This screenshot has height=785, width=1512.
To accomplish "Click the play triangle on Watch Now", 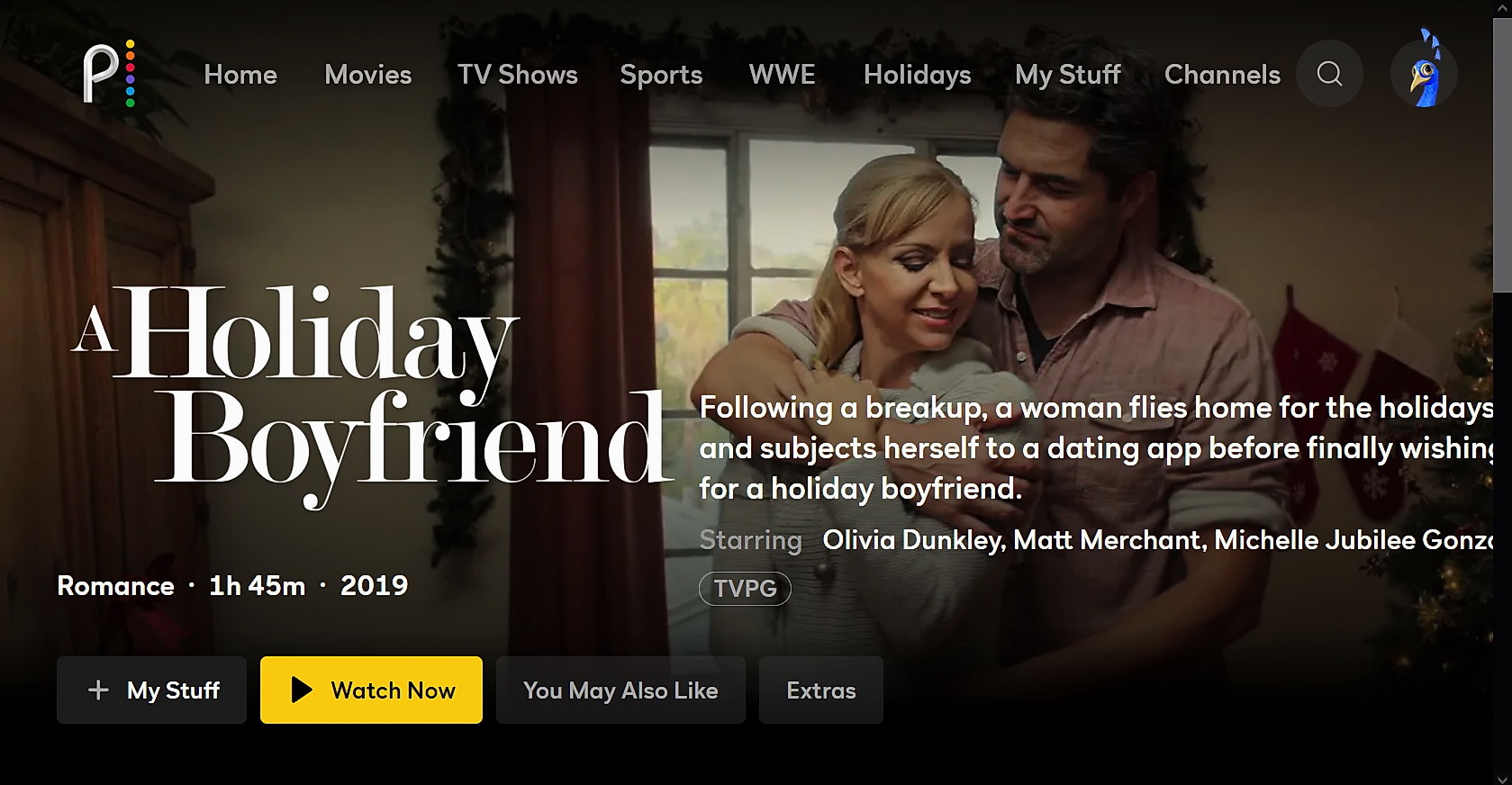I will (302, 690).
